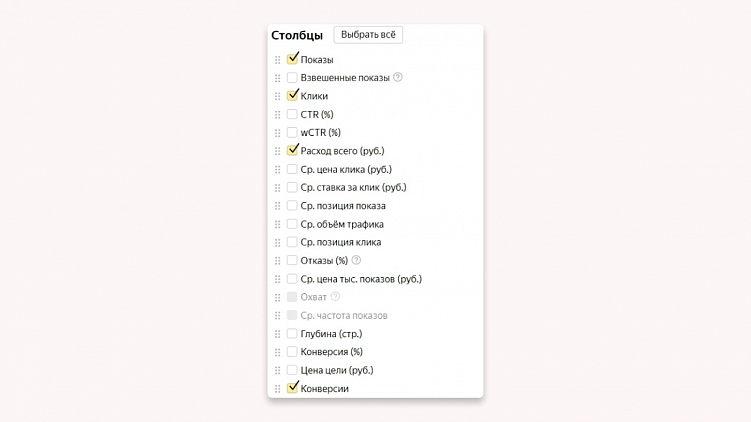751x422 pixels.
Task: Enable the Ср. объём трафика checkbox
Action: [x=292, y=224]
